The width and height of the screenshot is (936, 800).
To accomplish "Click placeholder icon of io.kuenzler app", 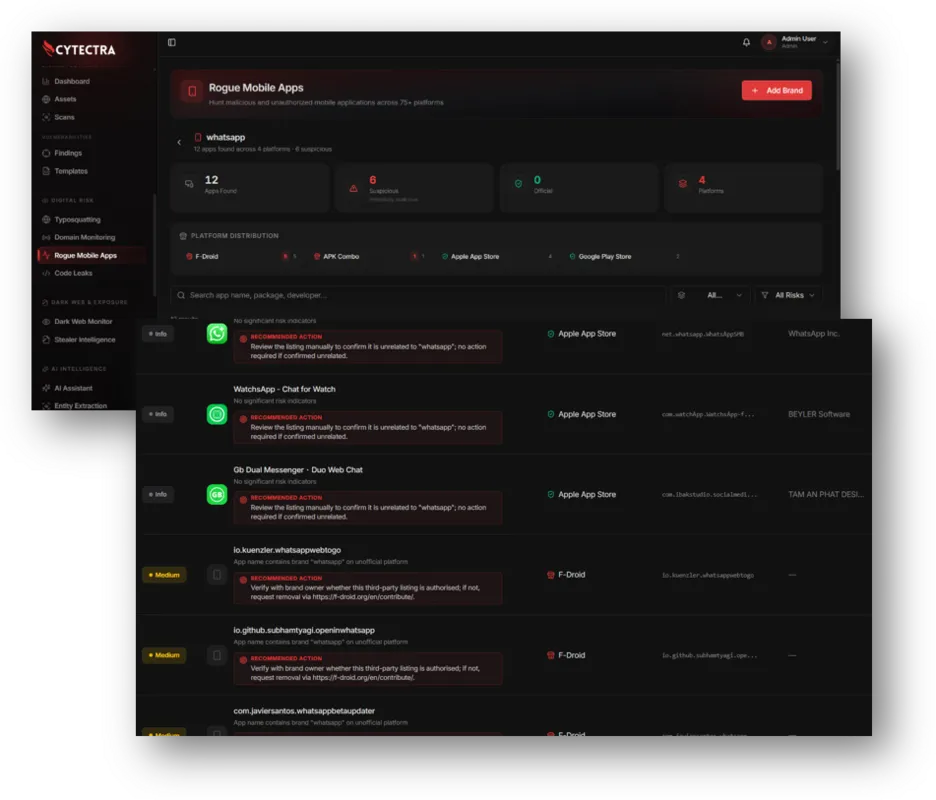I will coord(217,575).
